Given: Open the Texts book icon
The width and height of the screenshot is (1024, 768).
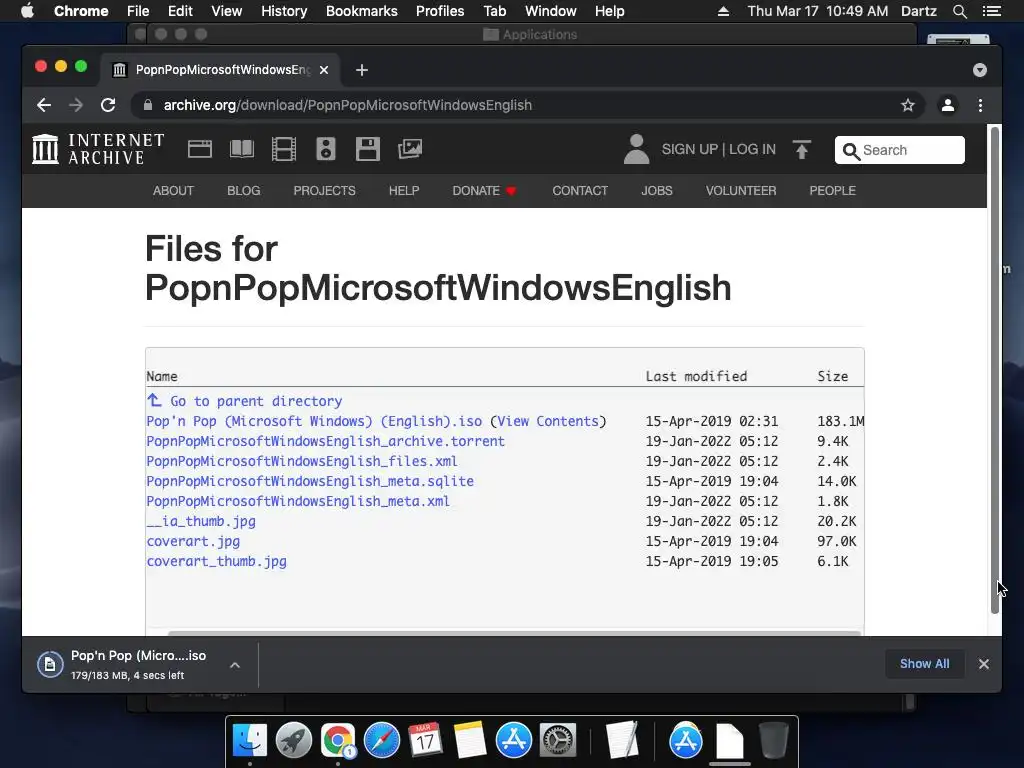Looking at the screenshot, I should [242, 149].
